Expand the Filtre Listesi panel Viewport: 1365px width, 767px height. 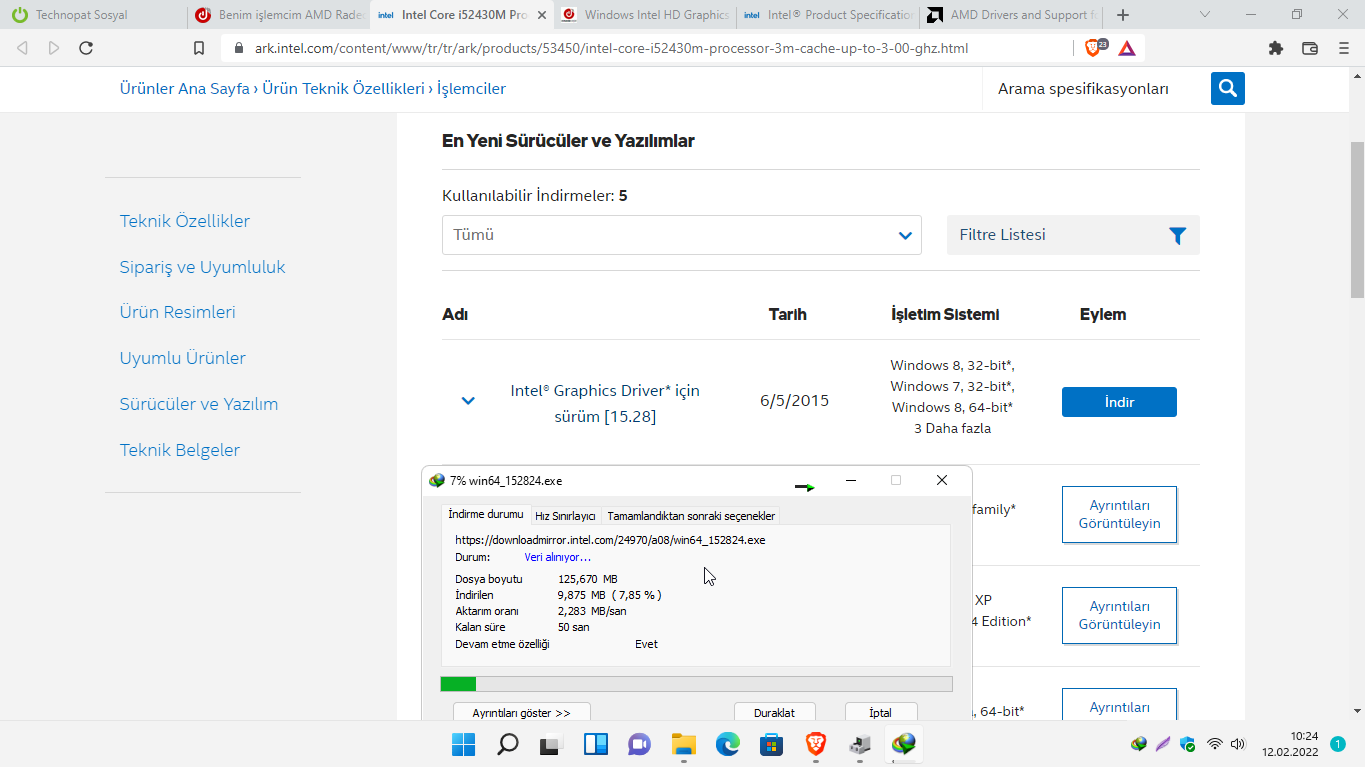(x=1073, y=235)
